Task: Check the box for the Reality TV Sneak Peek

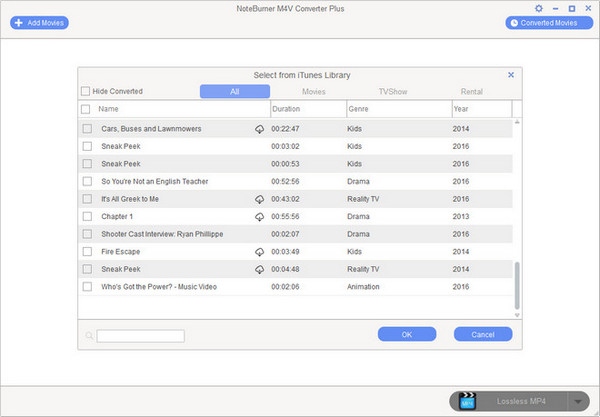Action: (x=87, y=269)
